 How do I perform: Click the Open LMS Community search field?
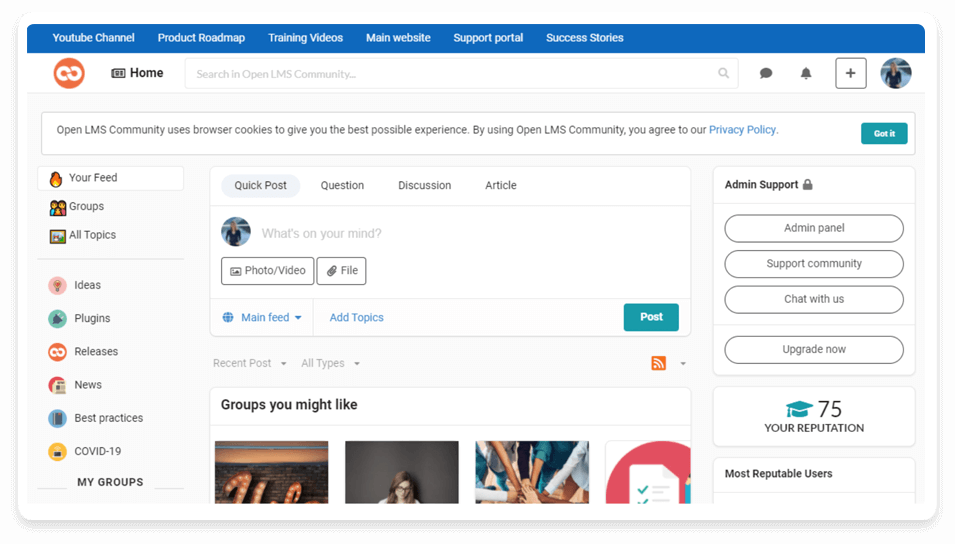[x=461, y=74]
